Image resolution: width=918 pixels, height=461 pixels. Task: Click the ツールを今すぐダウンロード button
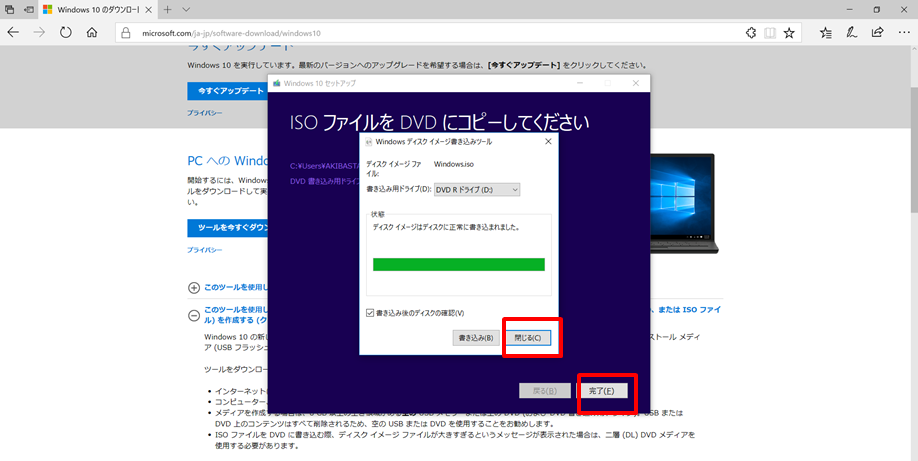(227, 228)
